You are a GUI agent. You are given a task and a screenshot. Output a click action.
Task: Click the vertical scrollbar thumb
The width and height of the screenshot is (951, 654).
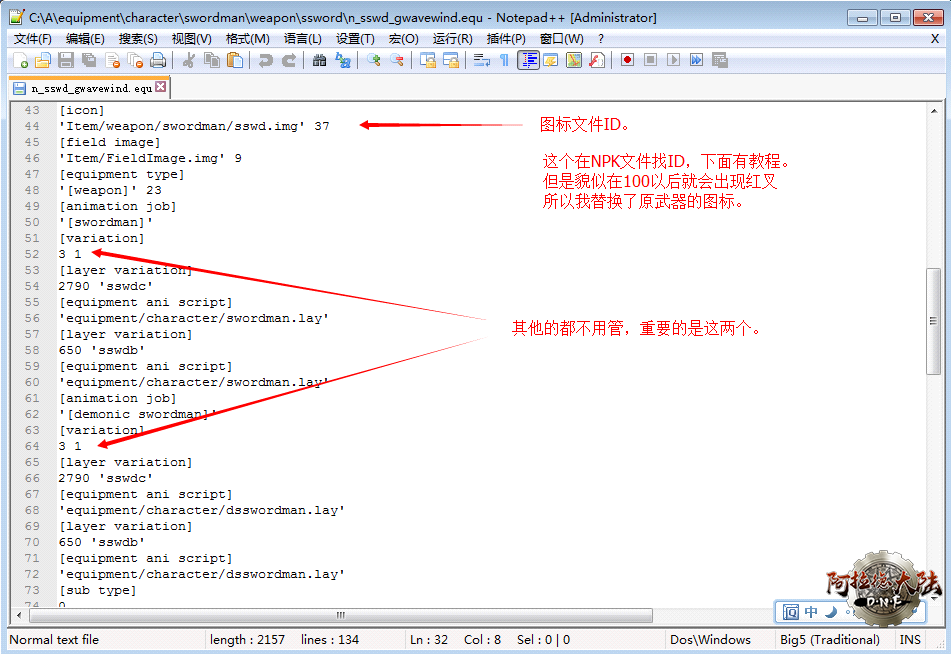coord(934,320)
